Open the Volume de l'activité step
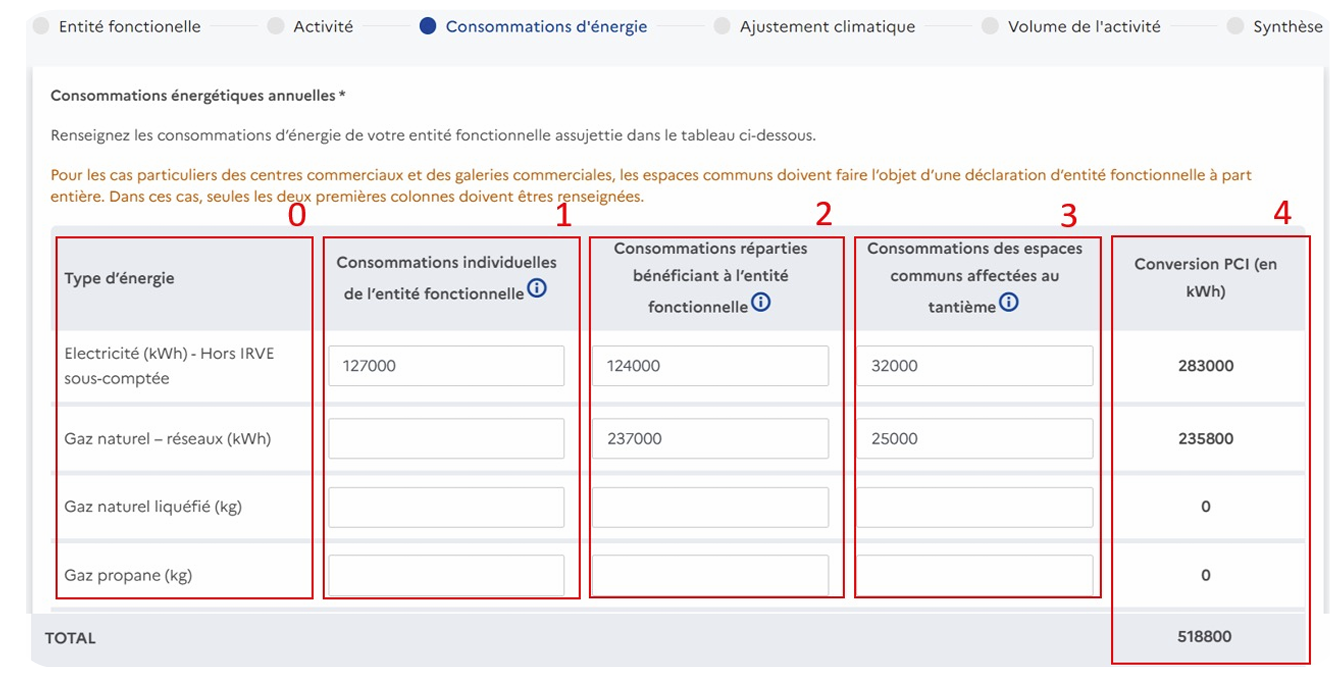1339x678 pixels. click(1083, 27)
